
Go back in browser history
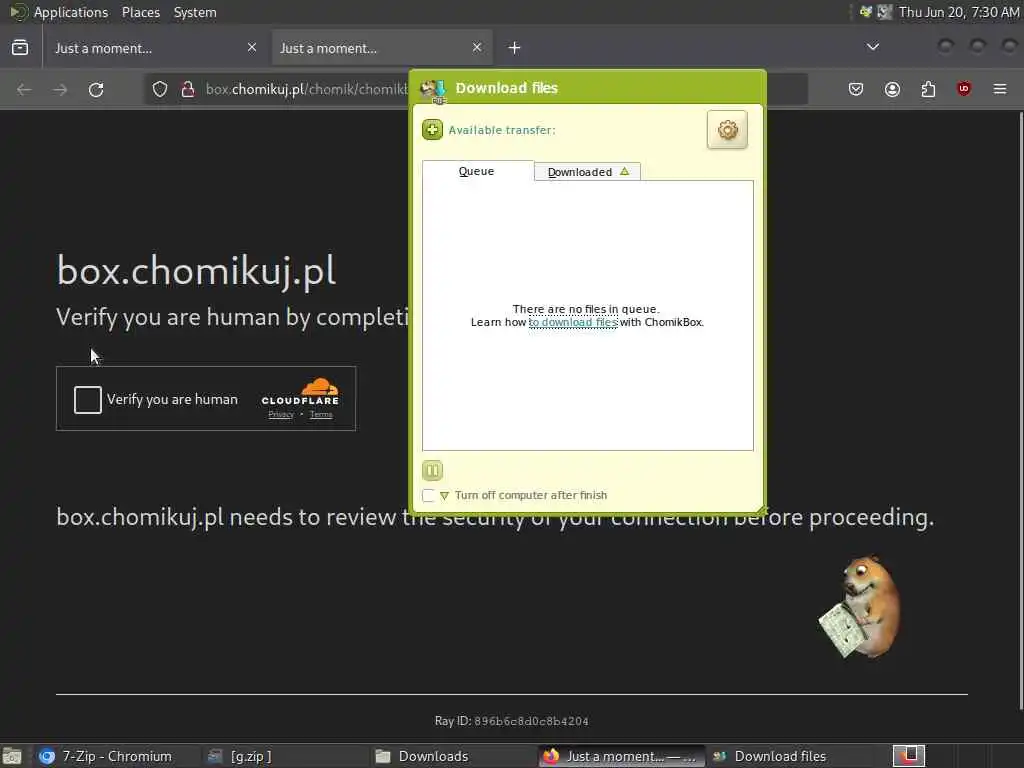pos(24,89)
